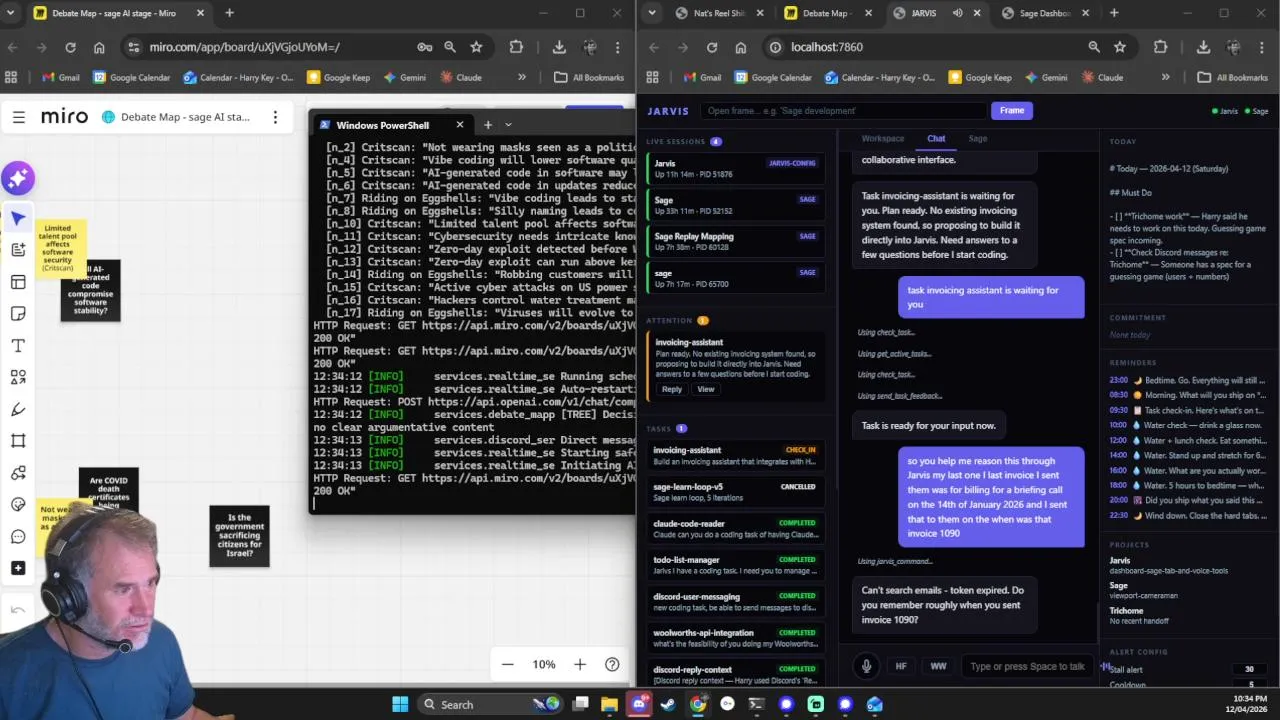Select the Miro sticky note tool

point(18,314)
